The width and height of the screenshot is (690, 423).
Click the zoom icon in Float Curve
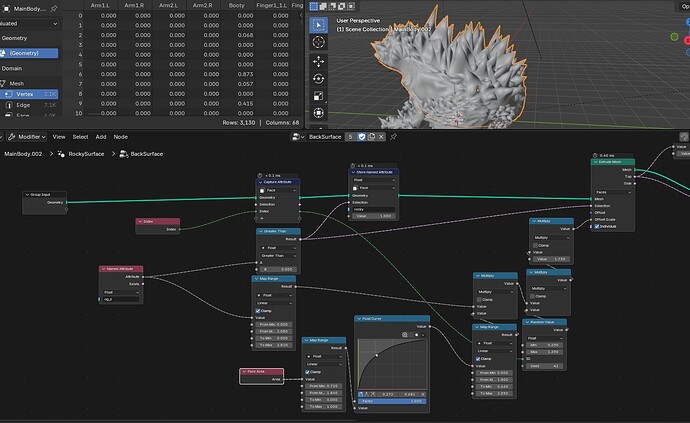tap(405, 335)
